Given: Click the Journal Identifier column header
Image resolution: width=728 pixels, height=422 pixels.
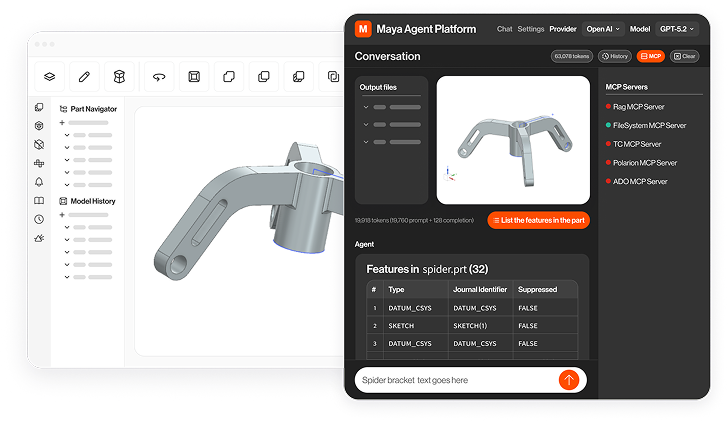Looking at the screenshot, I should point(480,290).
